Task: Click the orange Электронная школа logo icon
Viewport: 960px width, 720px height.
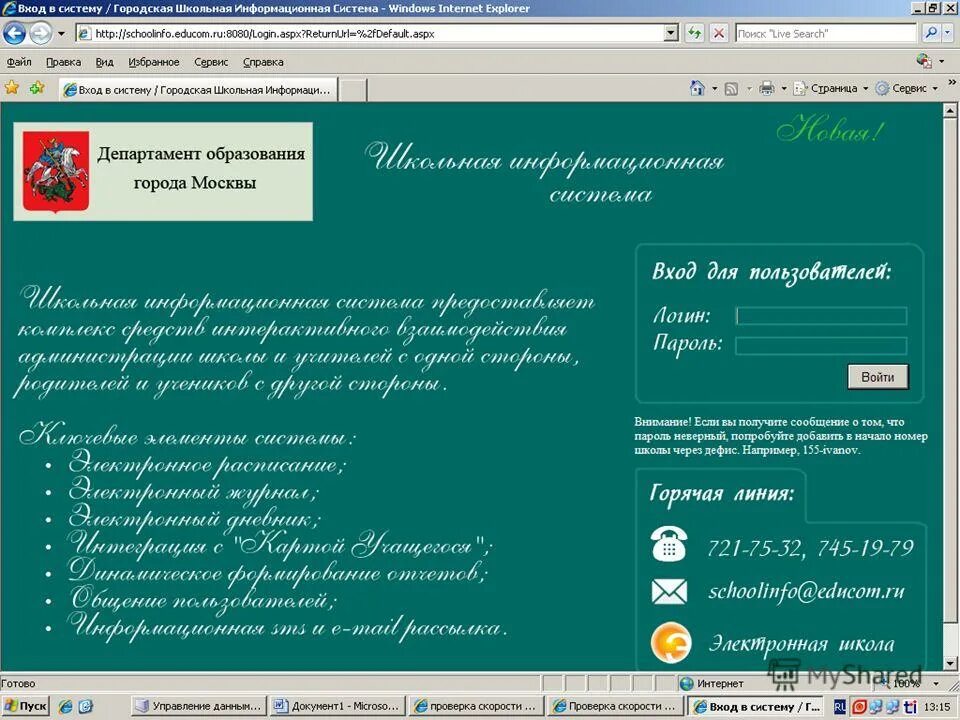Action: coord(671,643)
